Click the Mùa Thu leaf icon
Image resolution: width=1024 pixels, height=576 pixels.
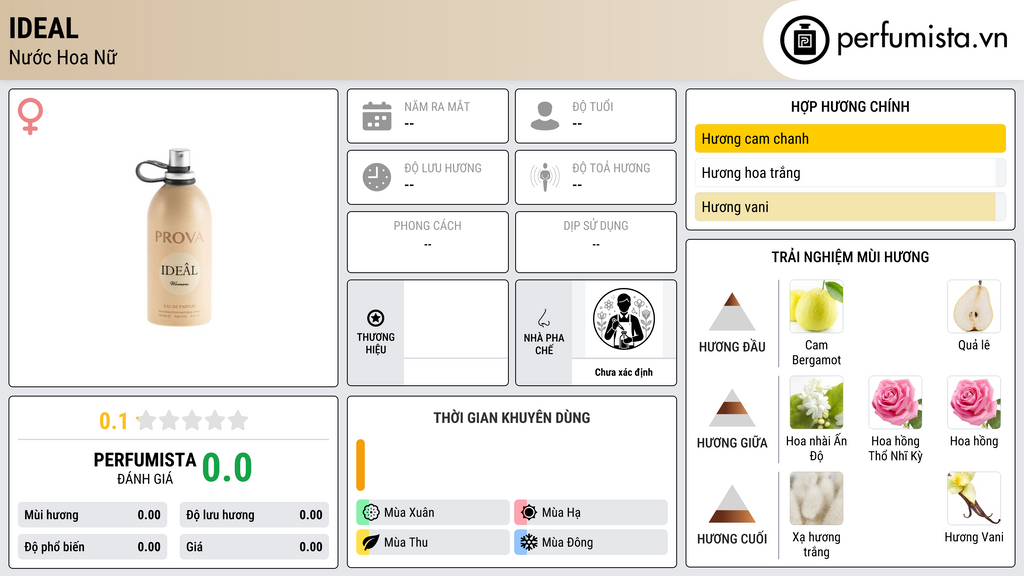371,542
